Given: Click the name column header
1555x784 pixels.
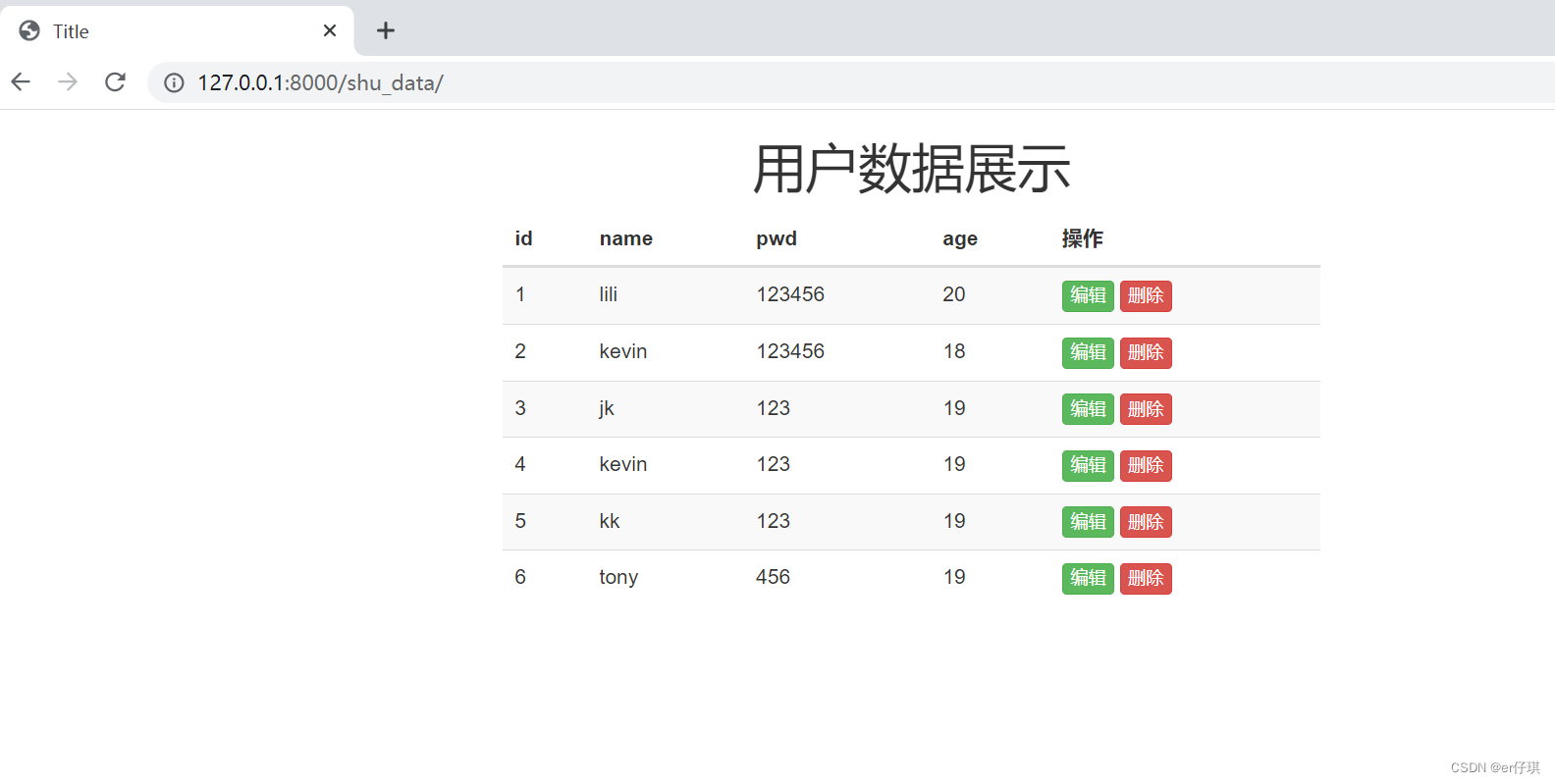Looking at the screenshot, I should tap(626, 238).
